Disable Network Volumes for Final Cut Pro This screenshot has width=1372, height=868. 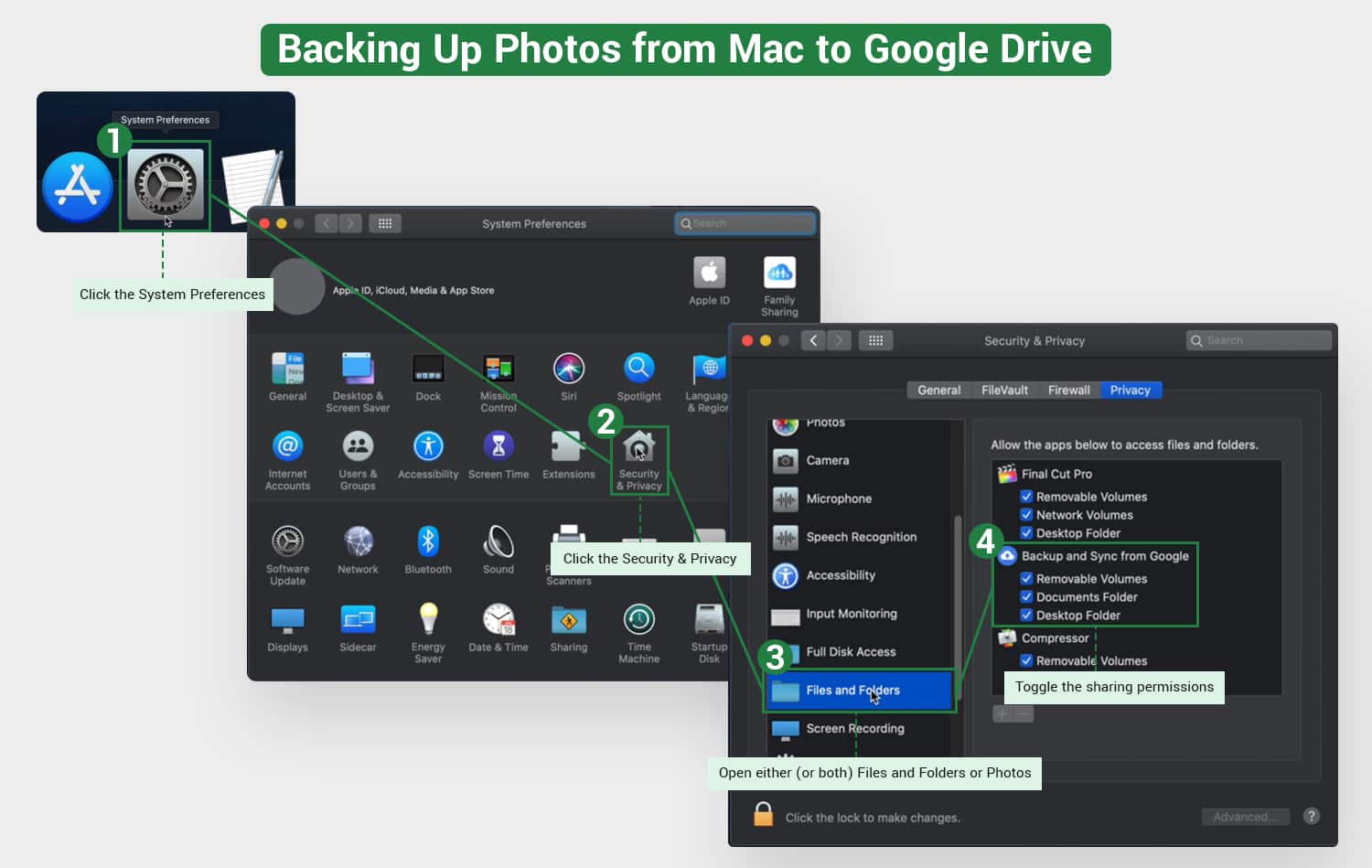point(1026,514)
